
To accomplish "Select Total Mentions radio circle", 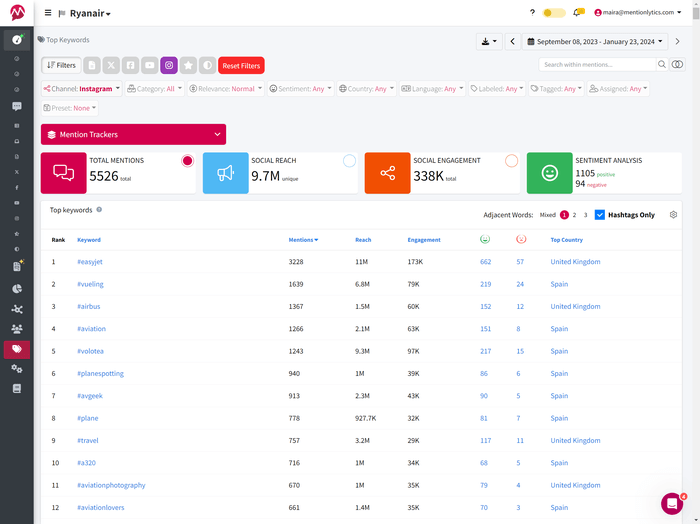I will click(188, 161).
